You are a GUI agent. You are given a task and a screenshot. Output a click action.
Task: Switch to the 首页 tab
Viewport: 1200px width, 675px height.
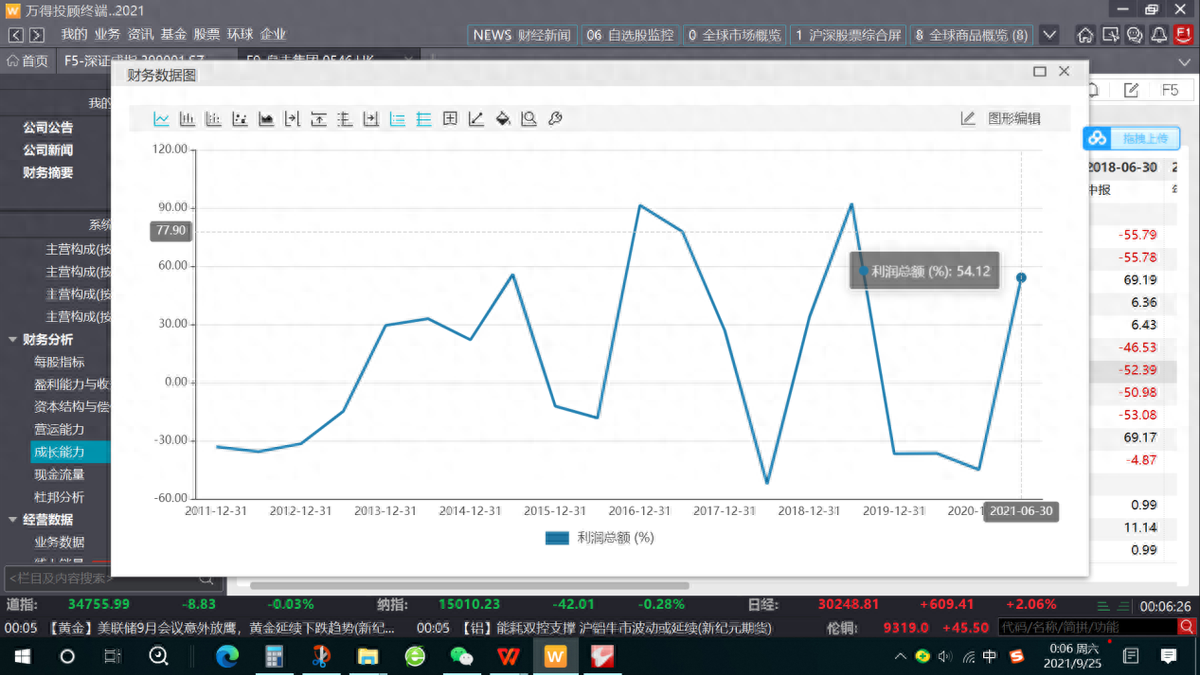27,61
